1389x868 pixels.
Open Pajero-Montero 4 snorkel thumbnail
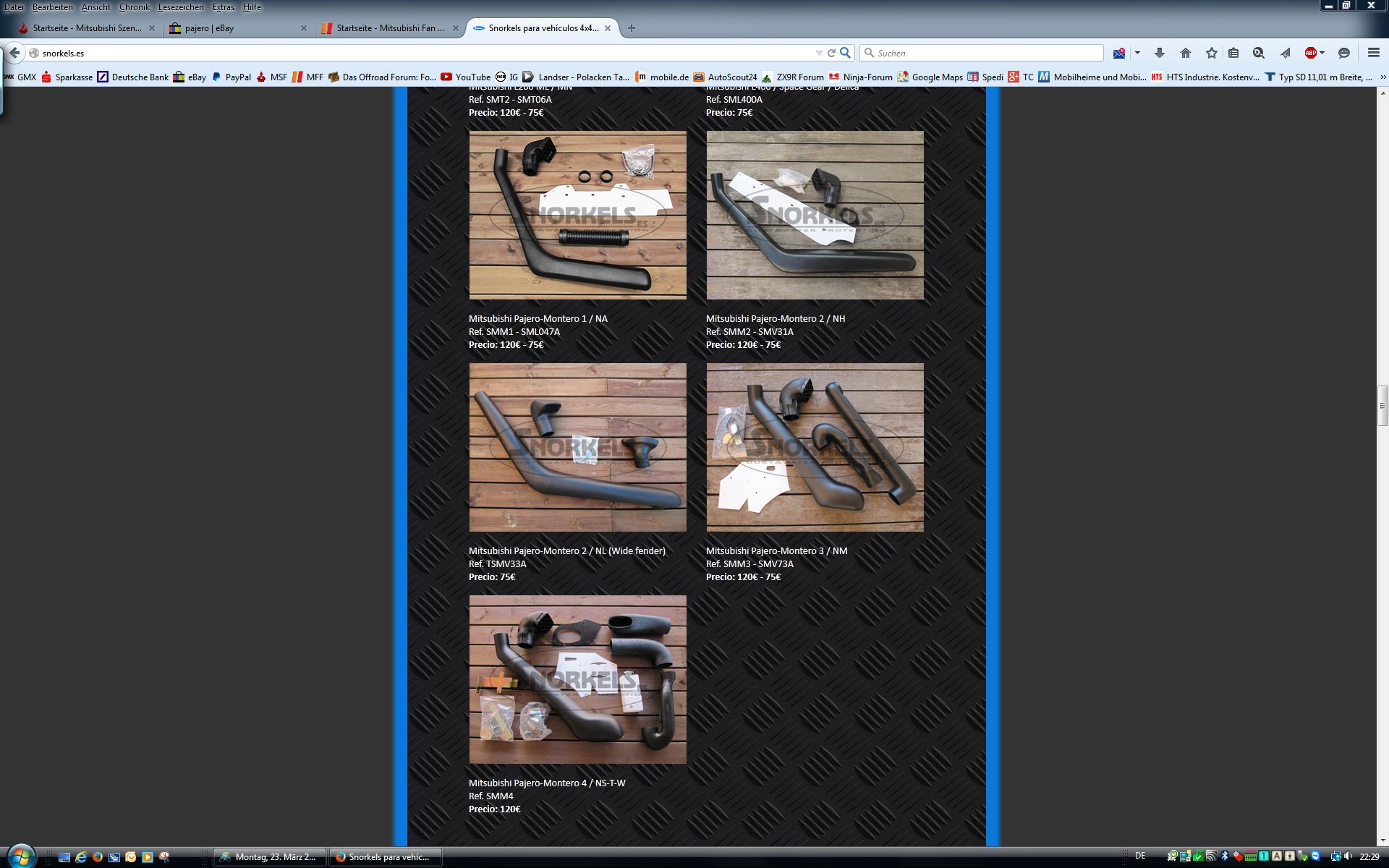click(x=577, y=679)
